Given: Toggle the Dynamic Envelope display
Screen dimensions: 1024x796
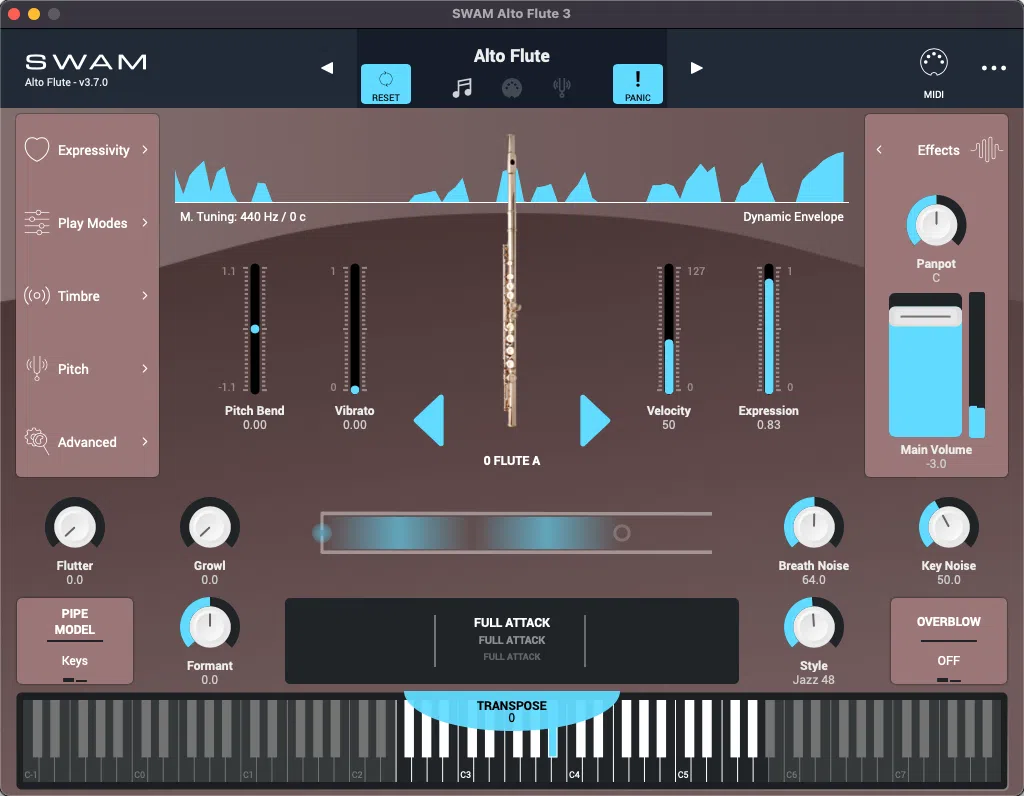Looking at the screenshot, I should 793,216.
